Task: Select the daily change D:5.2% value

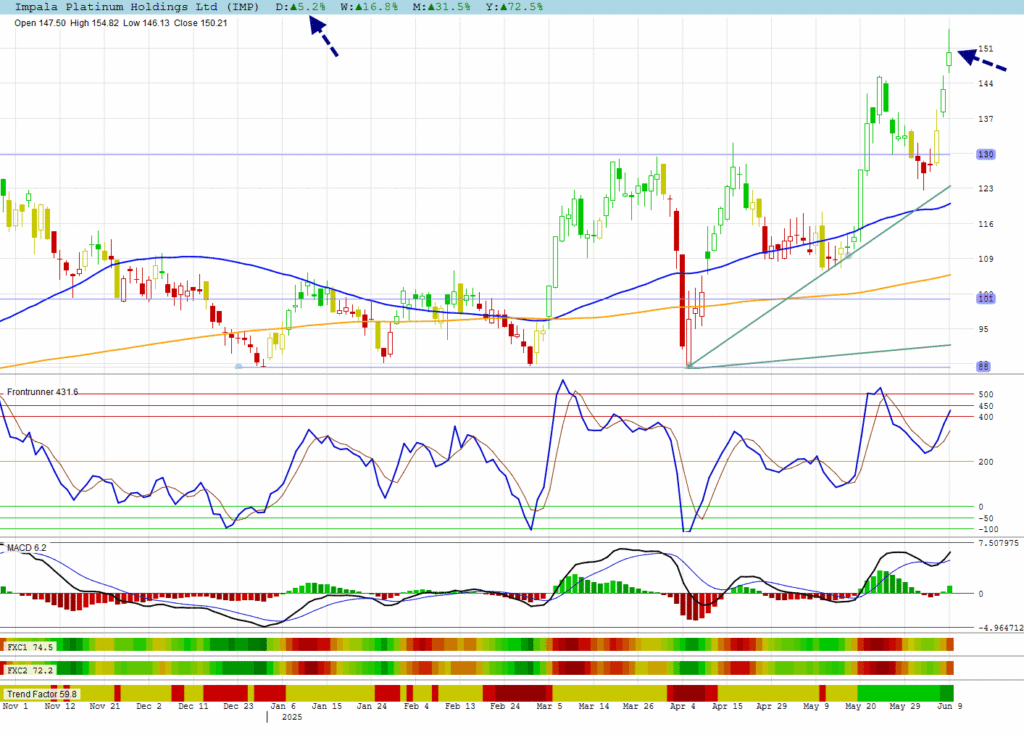Action: pyautogui.click(x=300, y=7)
